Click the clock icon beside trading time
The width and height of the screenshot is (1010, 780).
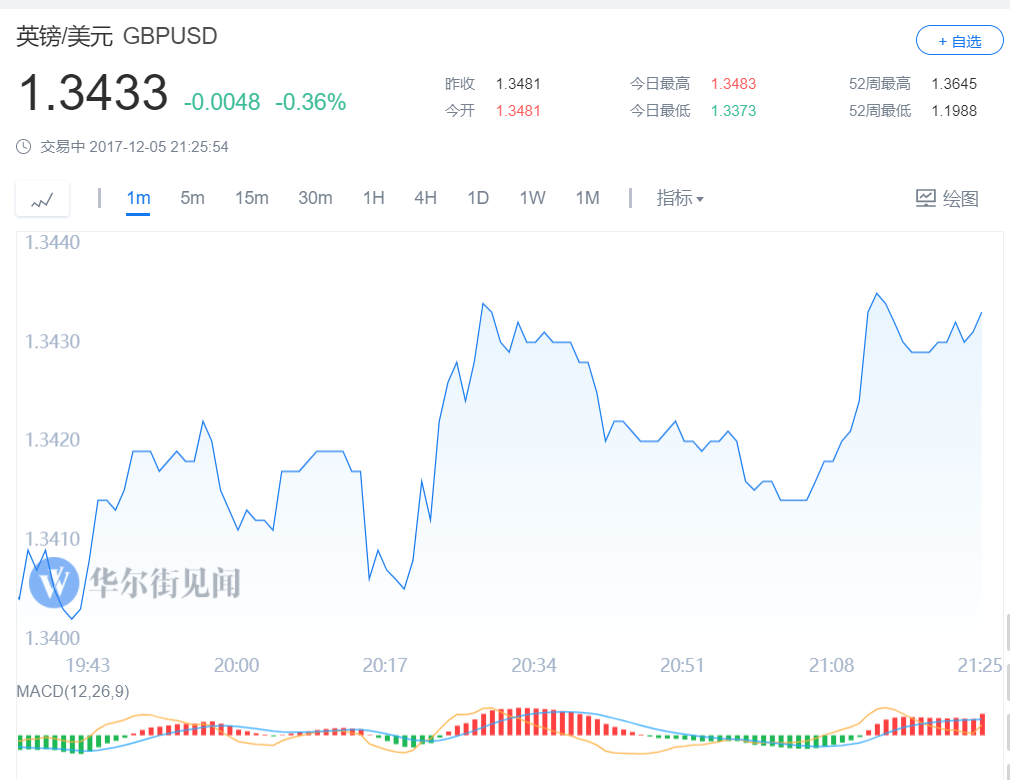click(x=24, y=147)
